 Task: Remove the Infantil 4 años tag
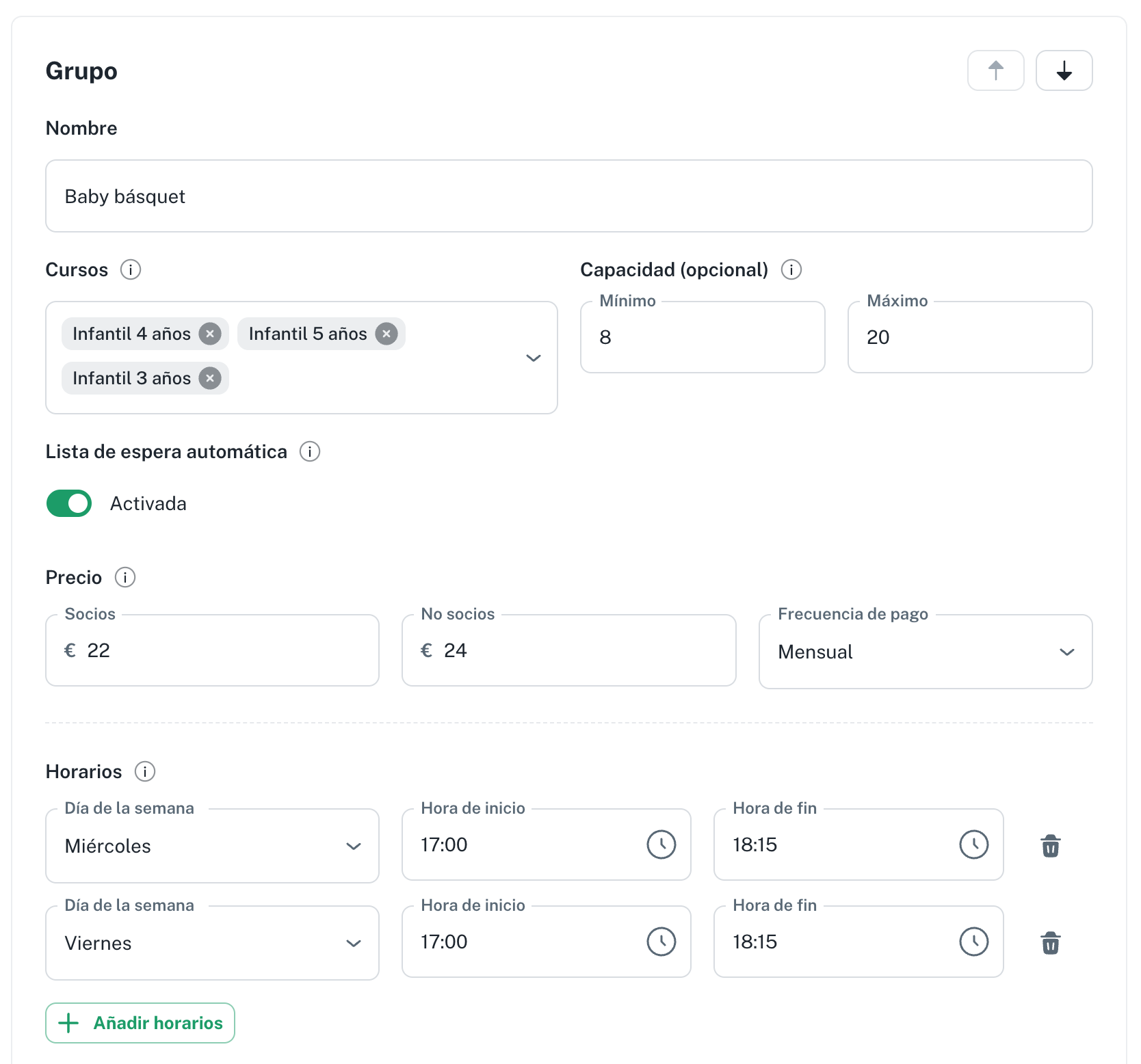coord(210,334)
